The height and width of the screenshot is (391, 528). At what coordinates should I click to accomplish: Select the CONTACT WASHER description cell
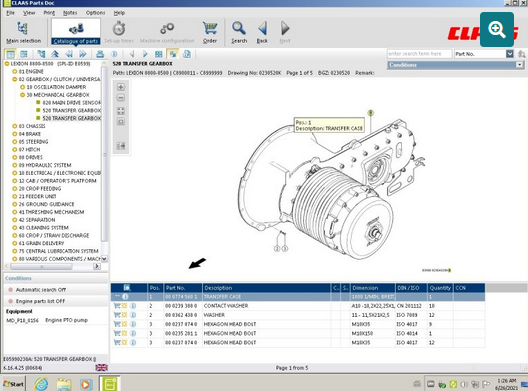[x=267, y=306]
